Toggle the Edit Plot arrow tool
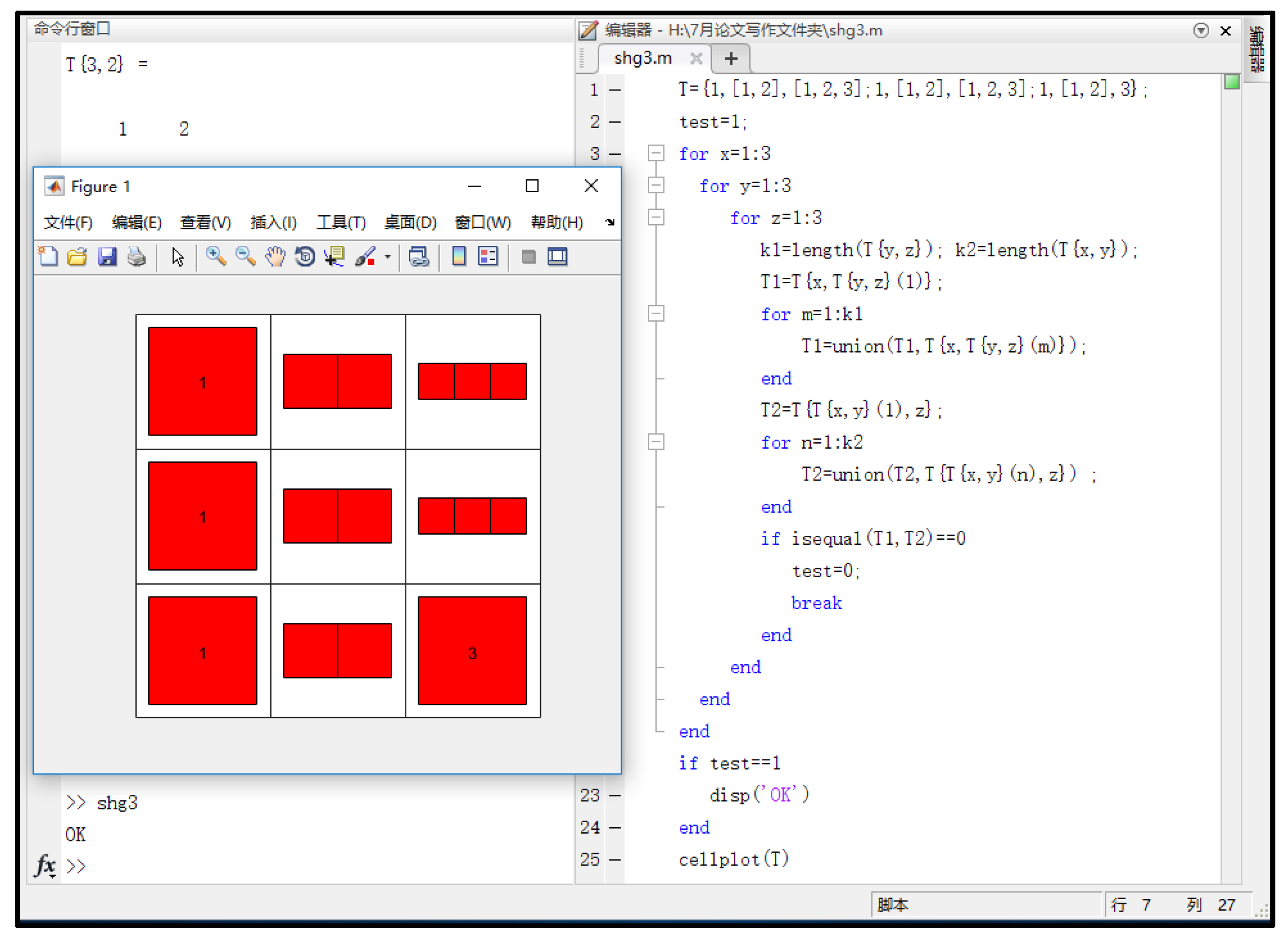The width and height of the screenshot is (1288, 939). [x=178, y=257]
